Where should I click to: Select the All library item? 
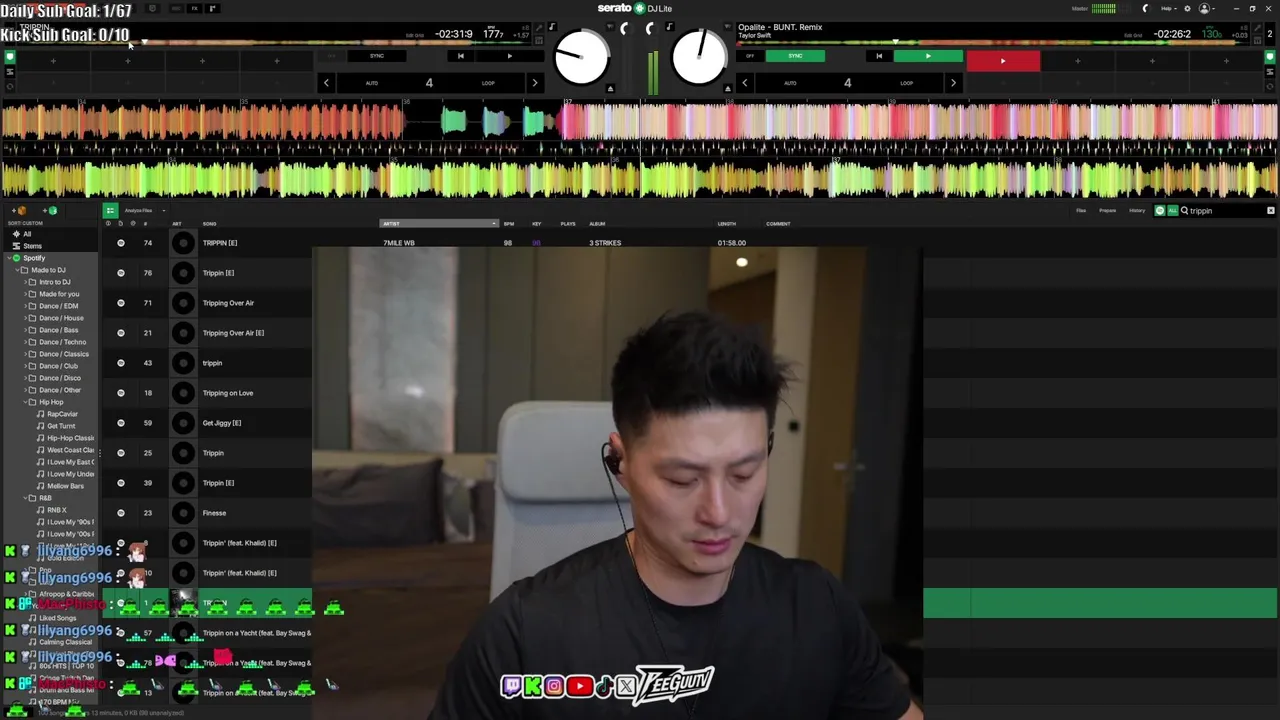click(27, 234)
